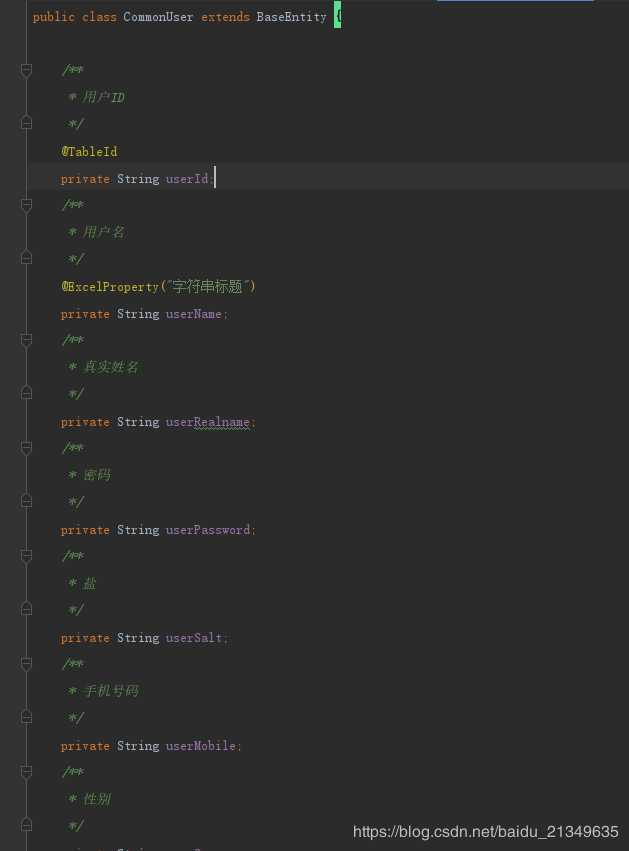Click the userMobile field name
This screenshot has height=851, width=629.
pos(201,746)
